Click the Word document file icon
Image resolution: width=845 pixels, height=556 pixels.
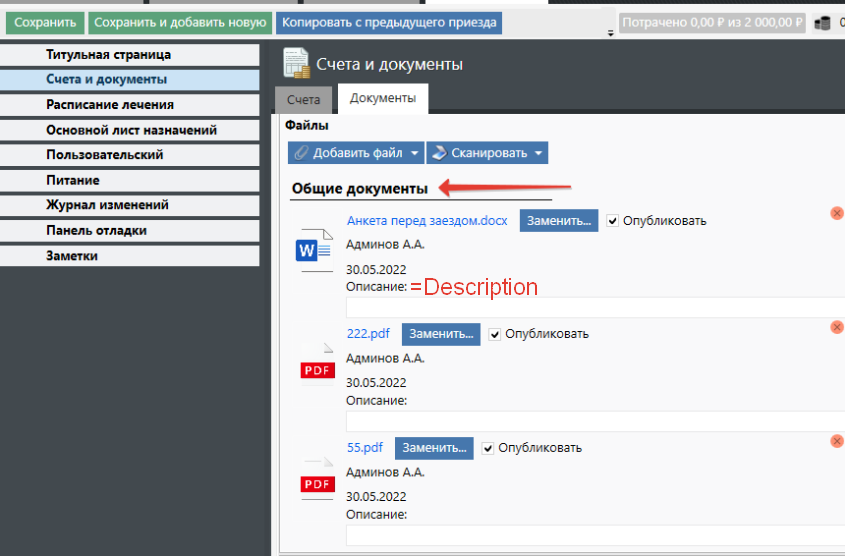click(x=316, y=248)
